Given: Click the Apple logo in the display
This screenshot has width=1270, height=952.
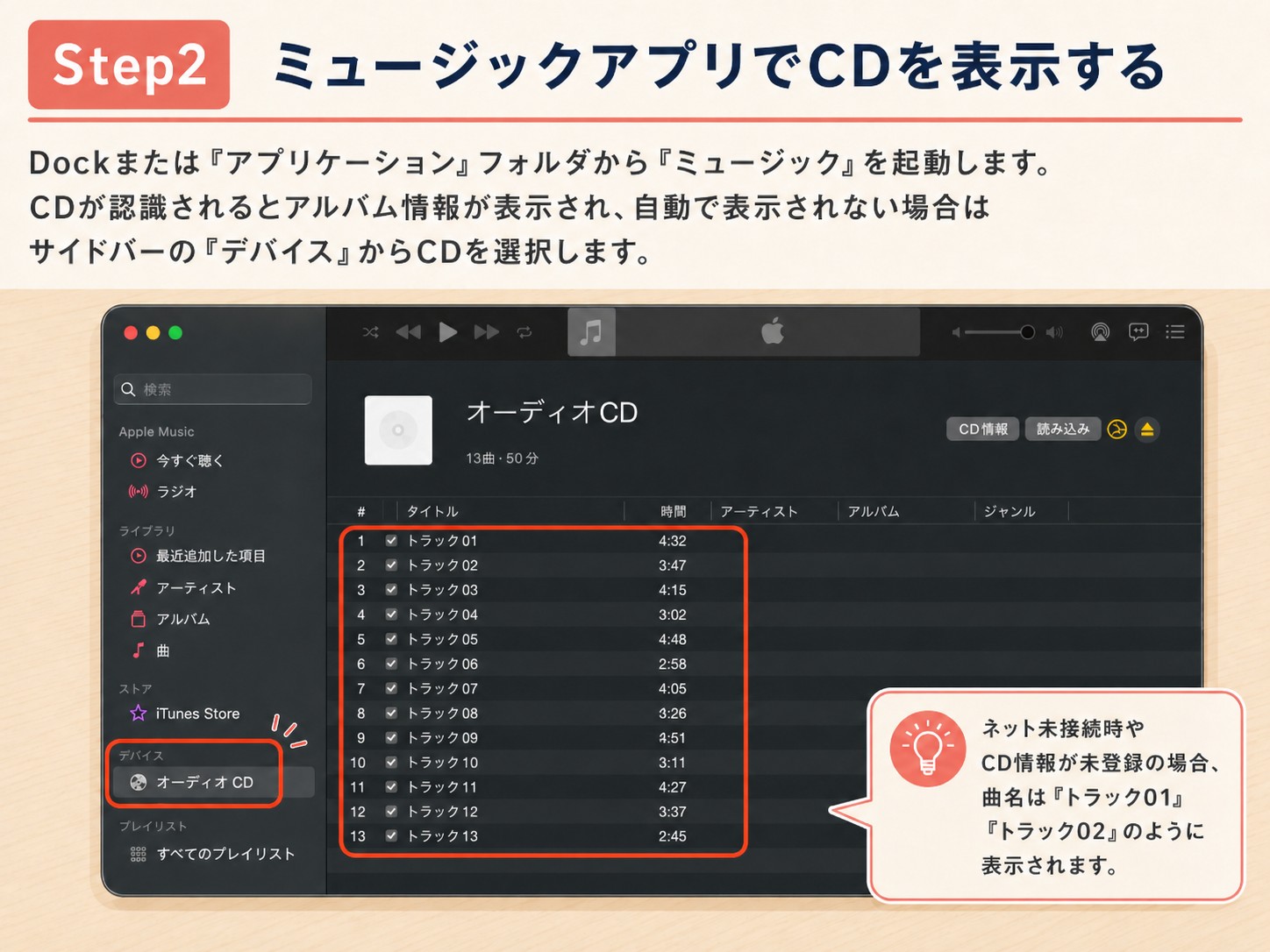Looking at the screenshot, I should 773,331.
